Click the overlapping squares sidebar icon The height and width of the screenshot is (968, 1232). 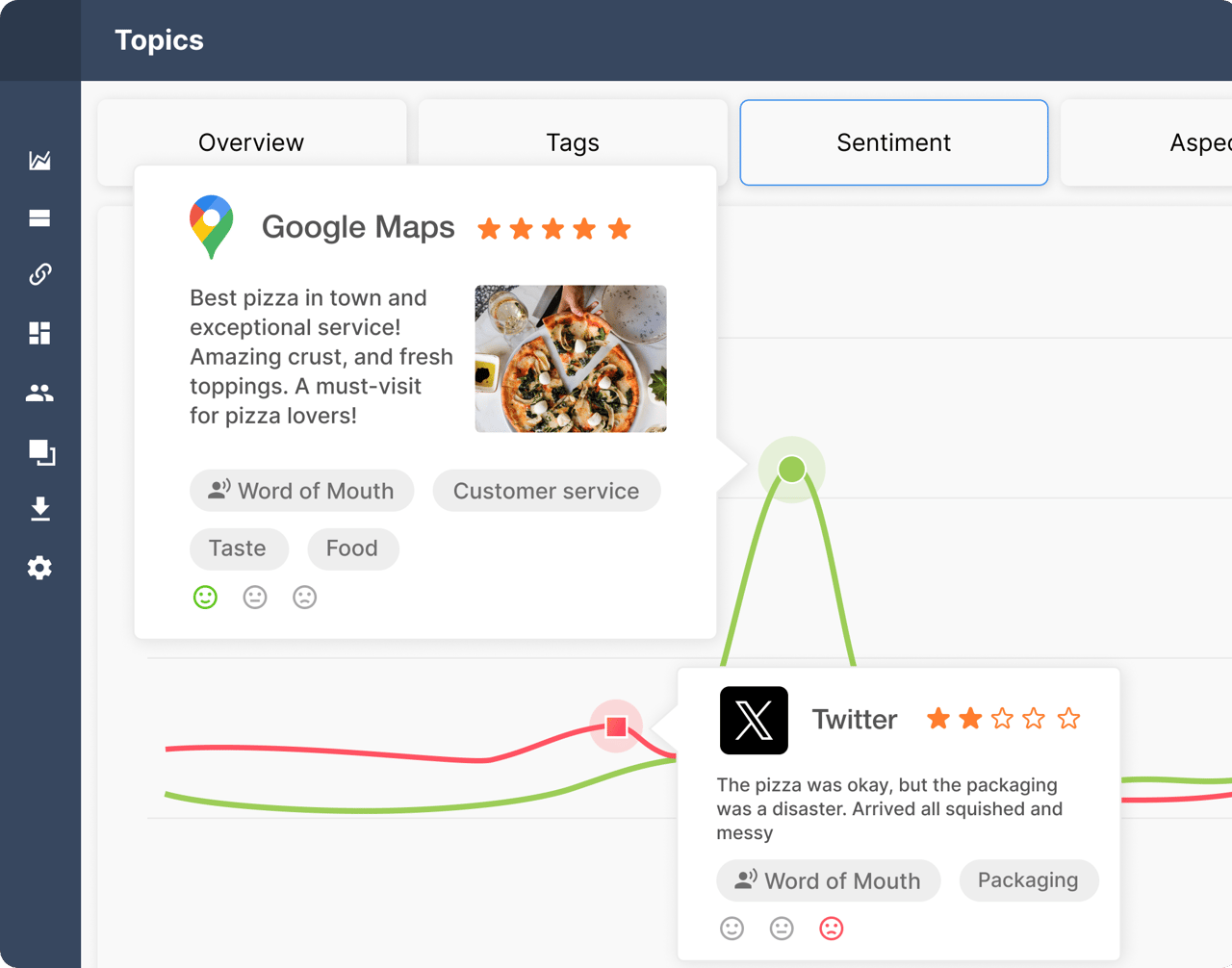tap(41, 451)
